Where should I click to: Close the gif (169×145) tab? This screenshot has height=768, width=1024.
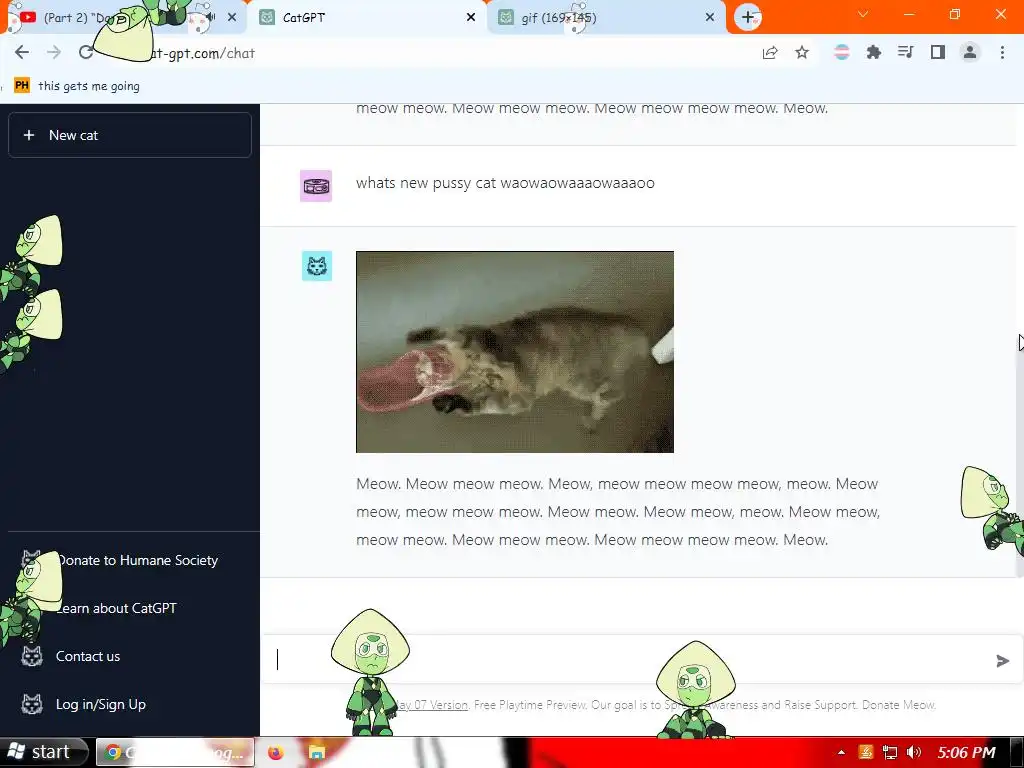coord(710,18)
